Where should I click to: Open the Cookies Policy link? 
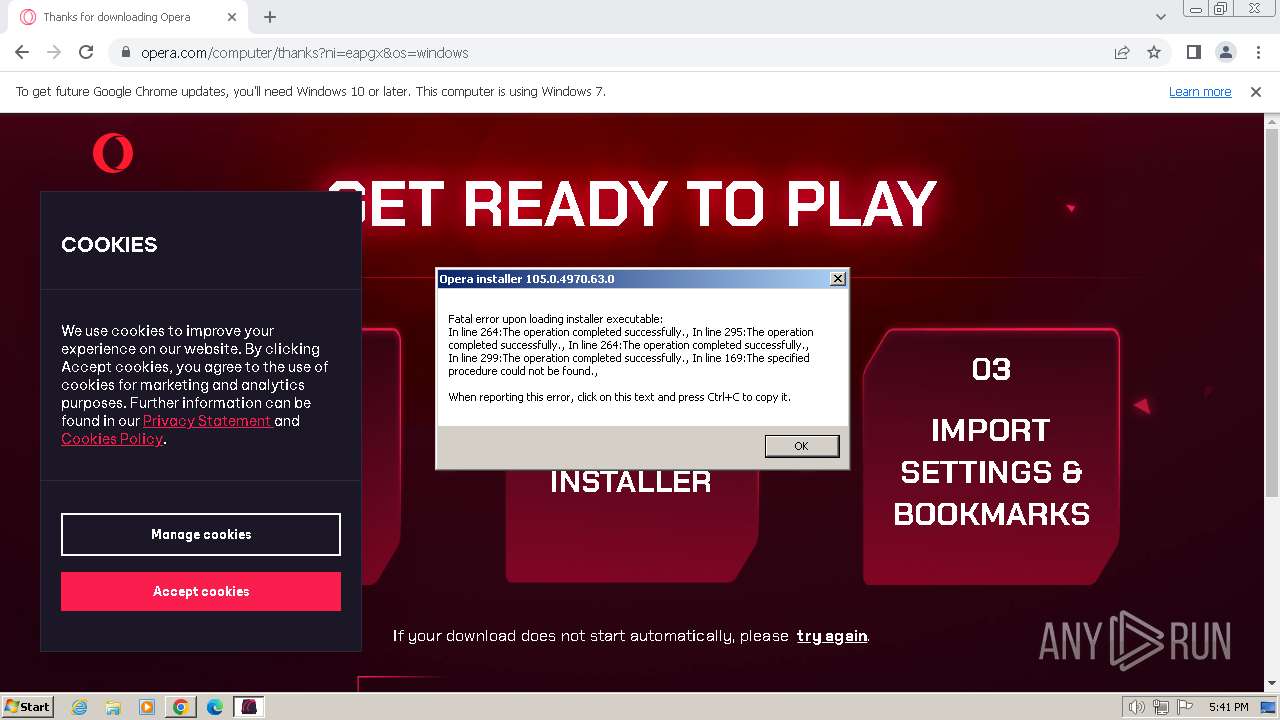[112, 439]
